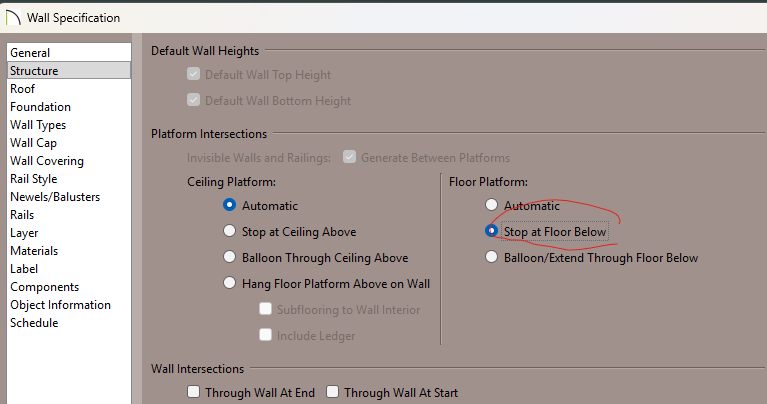Image resolution: width=767 pixels, height=404 pixels.
Task: Switch to the Schedule panel
Action: click(34, 323)
